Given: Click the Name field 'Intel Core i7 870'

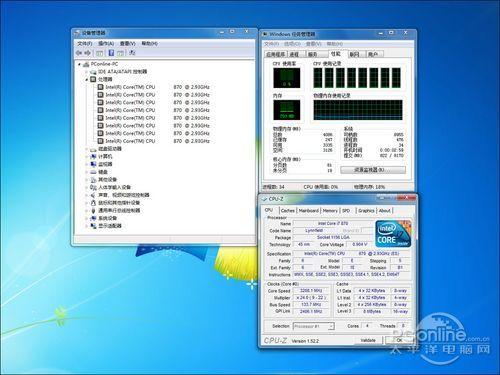Looking at the screenshot, I should [333, 223].
